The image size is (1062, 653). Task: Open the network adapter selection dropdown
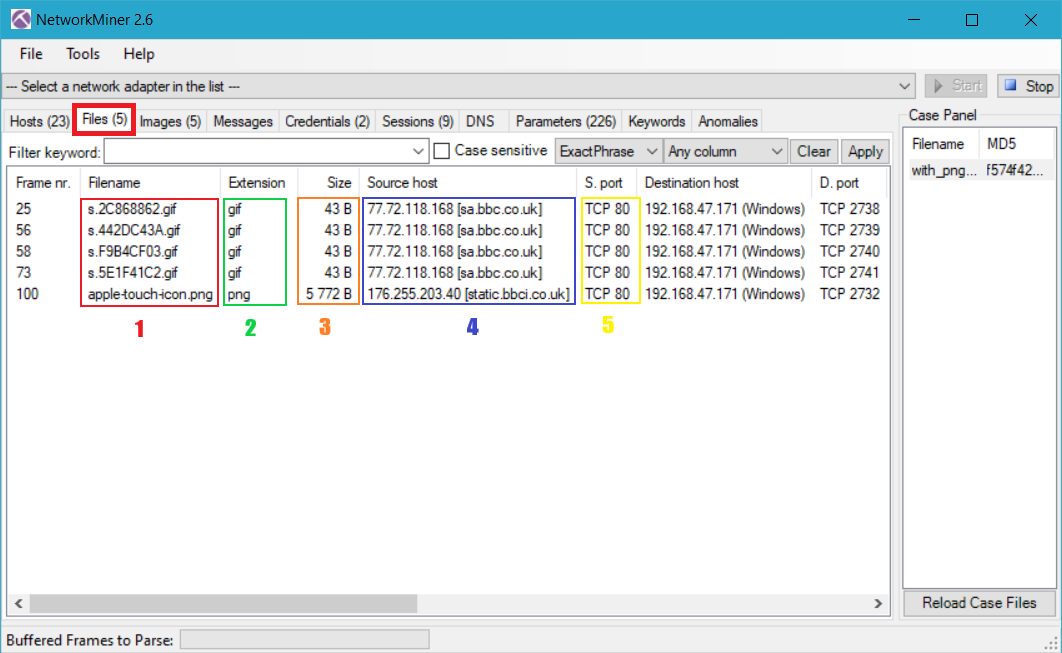pos(905,86)
